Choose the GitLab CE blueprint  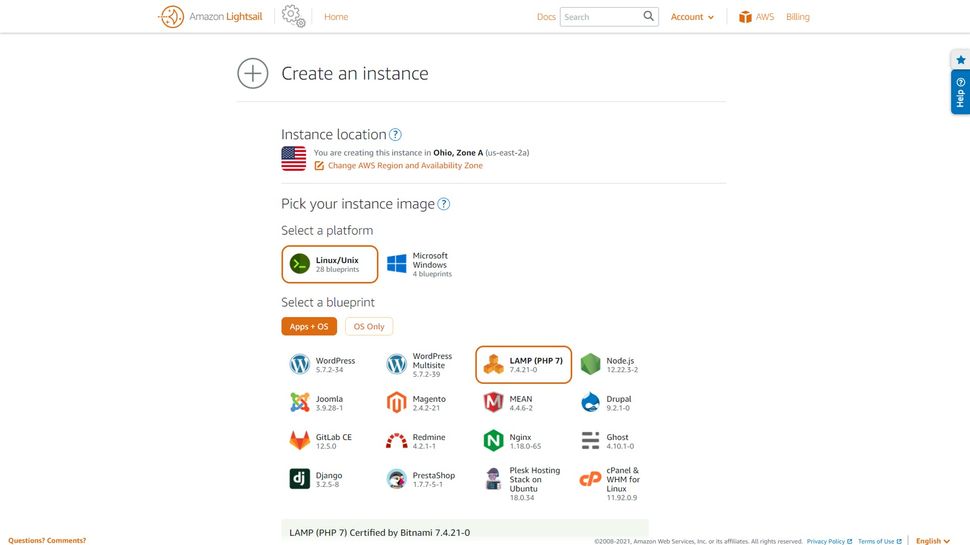coord(330,441)
